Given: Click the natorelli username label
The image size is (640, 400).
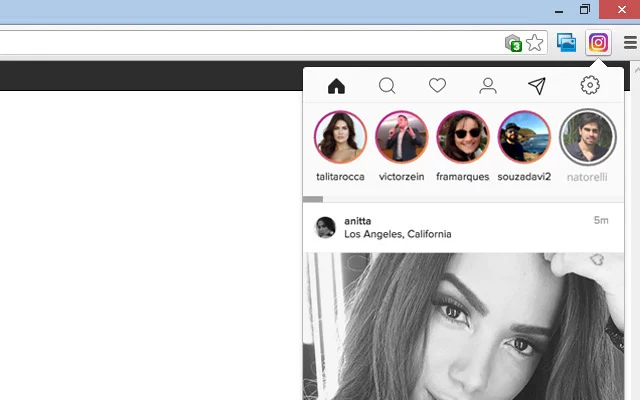Looking at the screenshot, I should coord(587,177).
